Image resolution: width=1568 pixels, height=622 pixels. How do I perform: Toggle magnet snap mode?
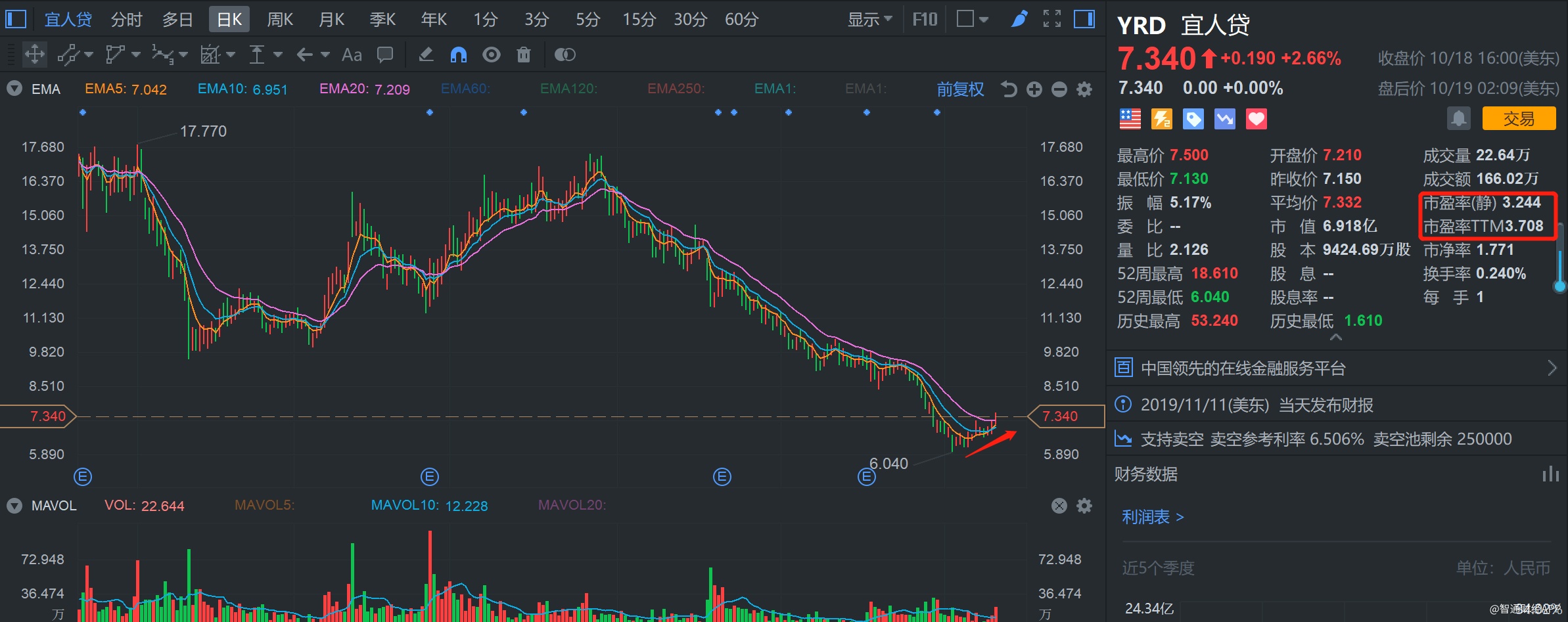pos(459,55)
